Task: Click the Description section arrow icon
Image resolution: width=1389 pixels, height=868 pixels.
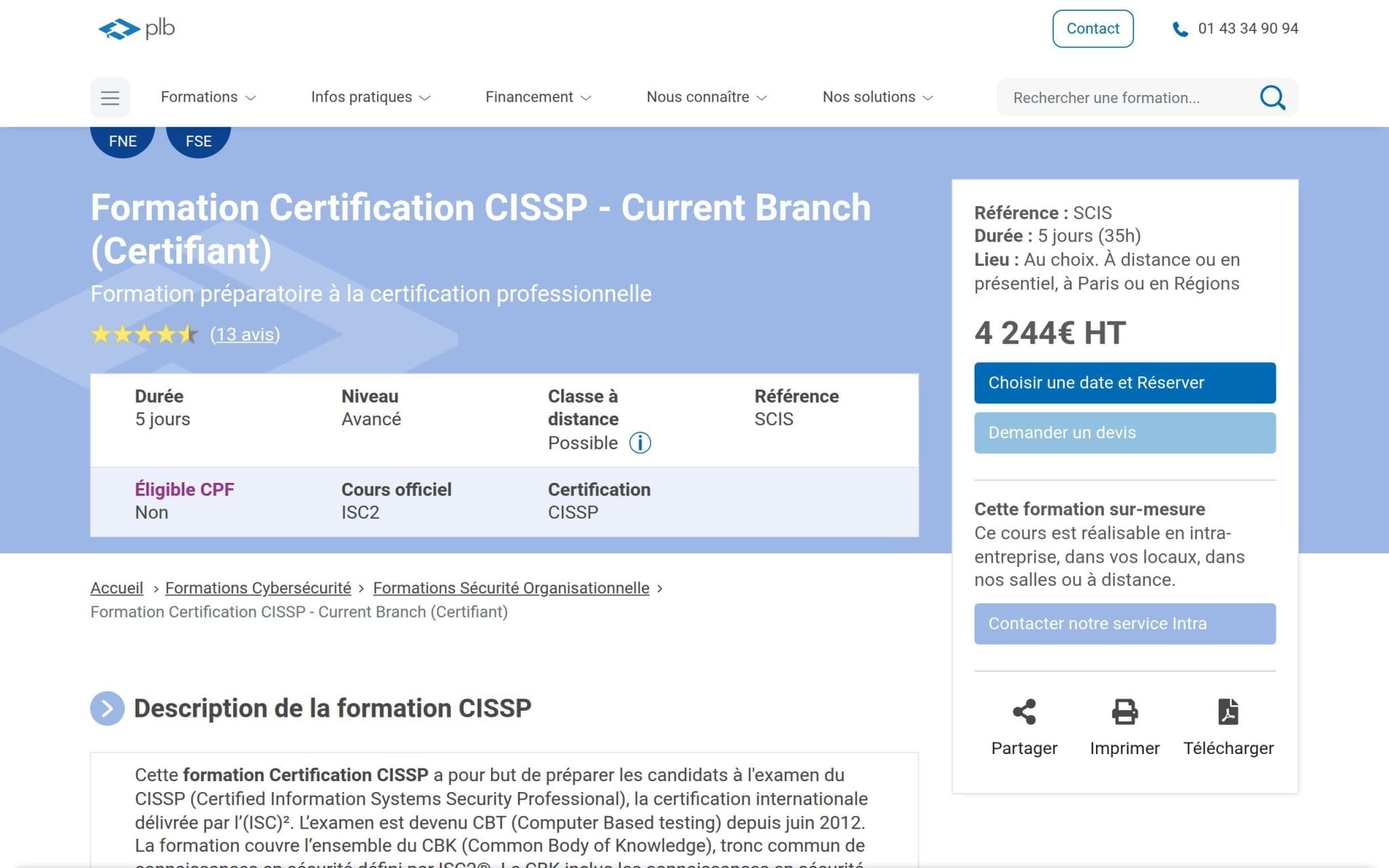Action: (x=107, y=709)
